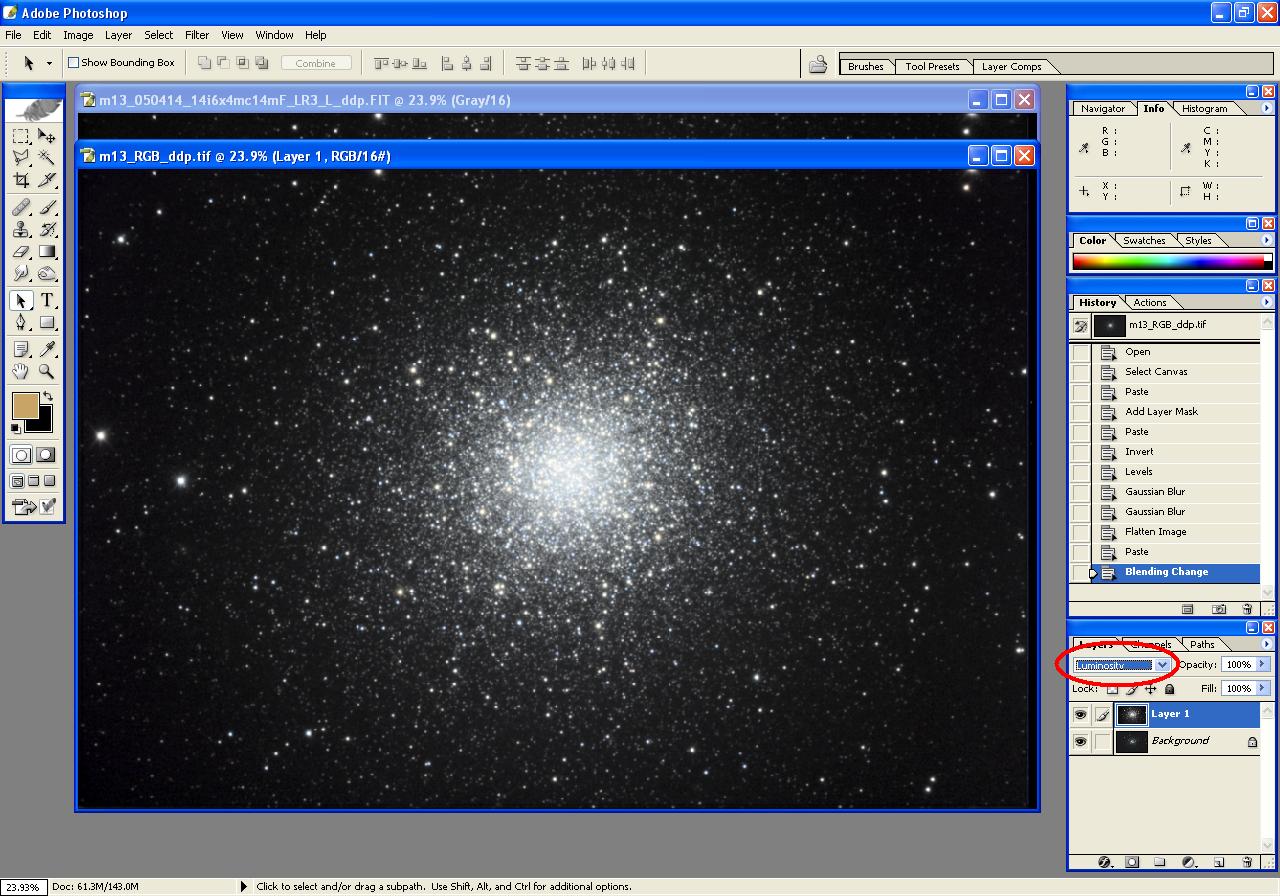Click the foreground color swatch

click(25, 405)
